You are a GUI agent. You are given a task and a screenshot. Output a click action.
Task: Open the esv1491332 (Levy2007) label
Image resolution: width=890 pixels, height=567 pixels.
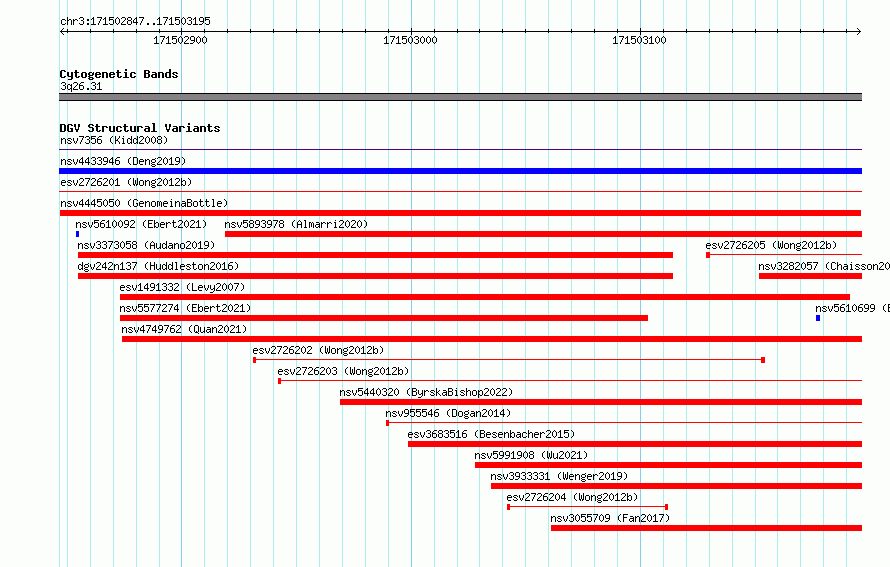[182, 287]
